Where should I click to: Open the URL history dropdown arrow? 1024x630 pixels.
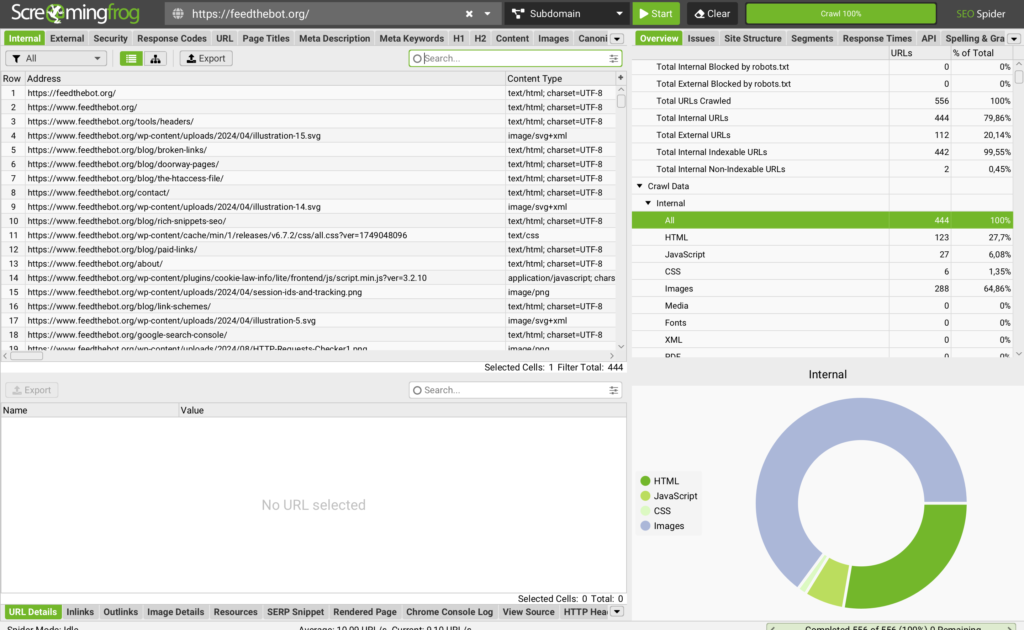[487, 14]
